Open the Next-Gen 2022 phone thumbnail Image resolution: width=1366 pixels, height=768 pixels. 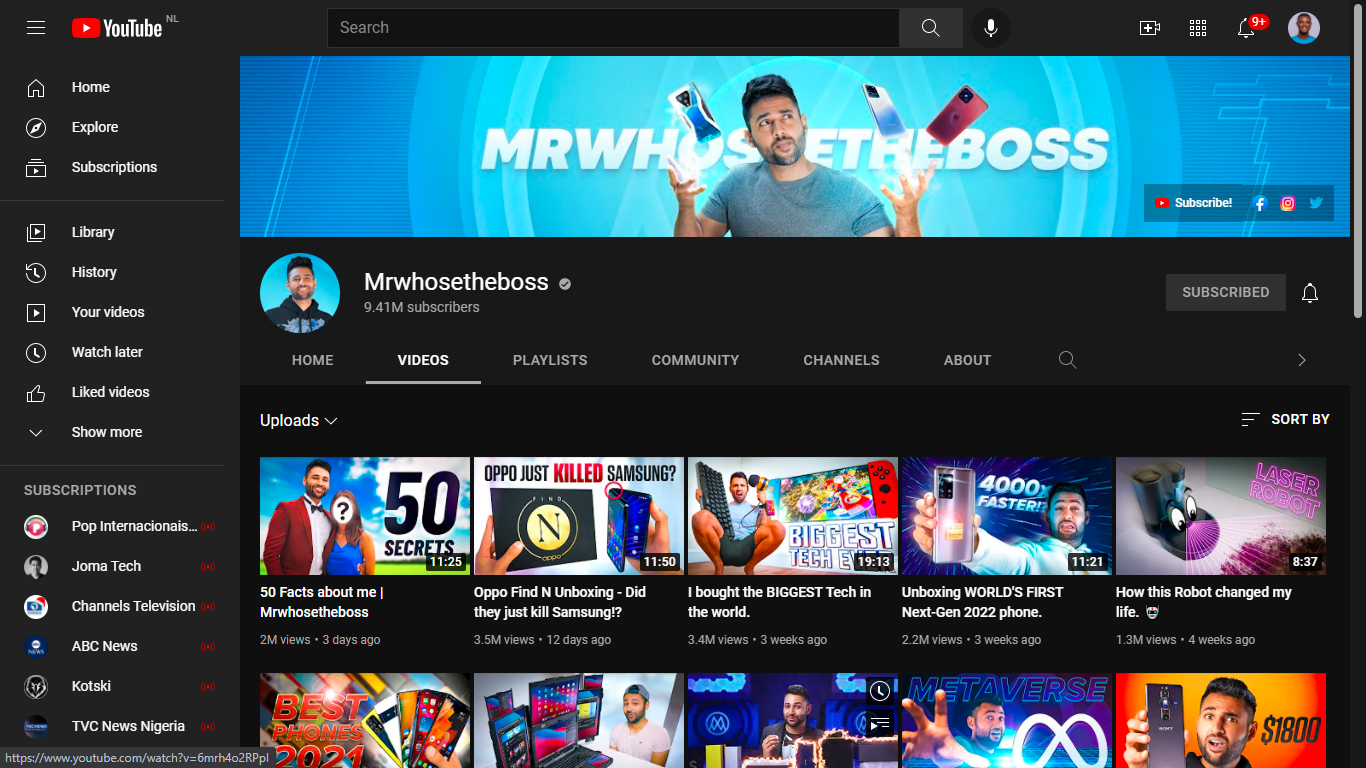pos(1007,516)
